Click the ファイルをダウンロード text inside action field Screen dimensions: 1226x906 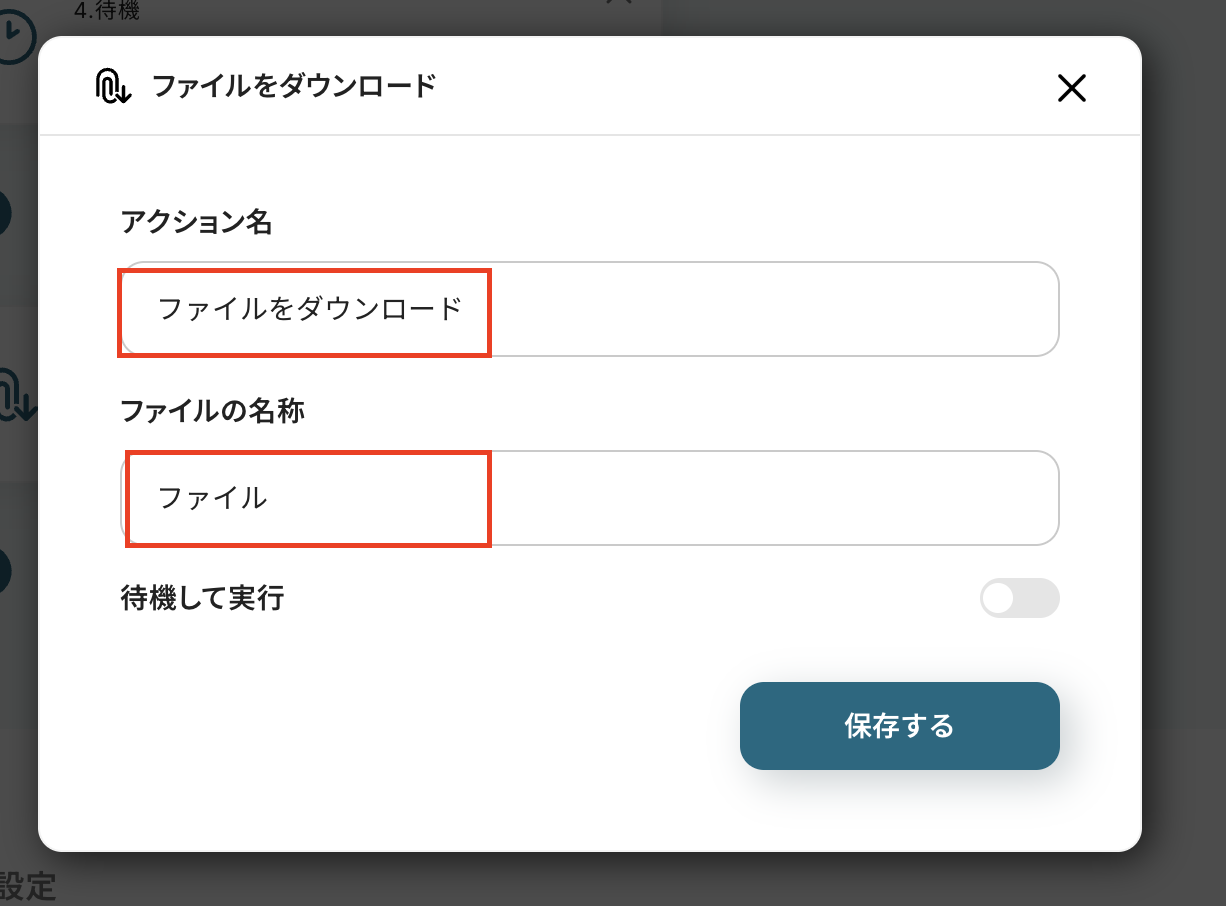[310, 308]
